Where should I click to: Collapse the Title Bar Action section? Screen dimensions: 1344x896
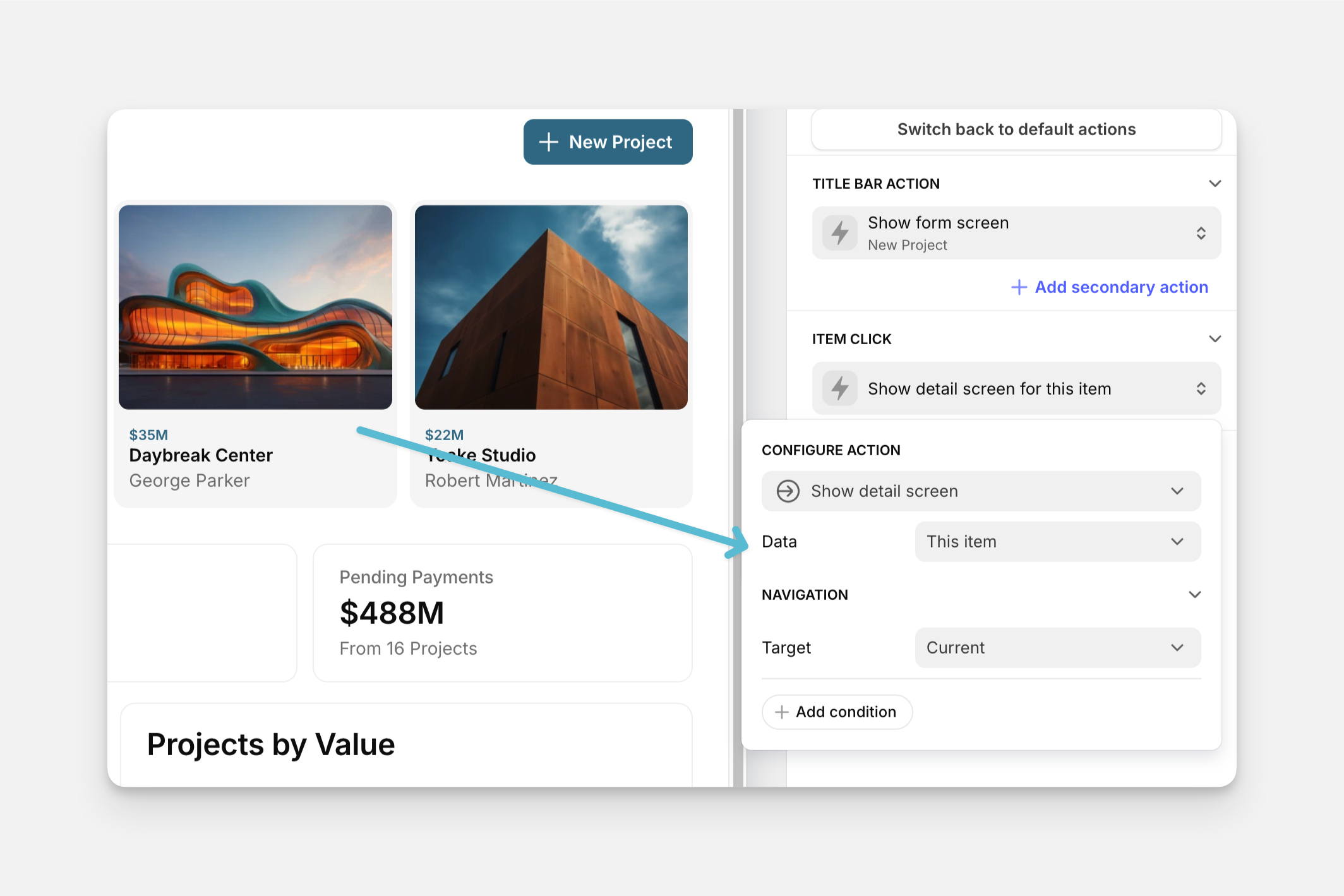tap(1215, 184)
